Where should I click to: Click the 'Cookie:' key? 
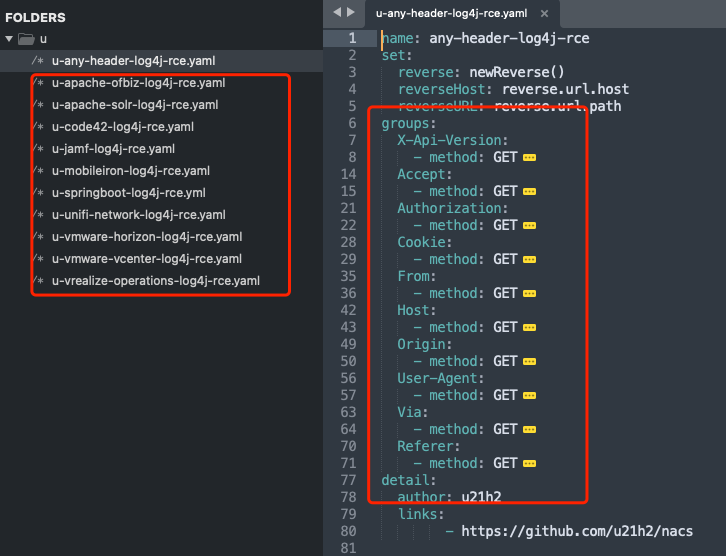(425, 242)
